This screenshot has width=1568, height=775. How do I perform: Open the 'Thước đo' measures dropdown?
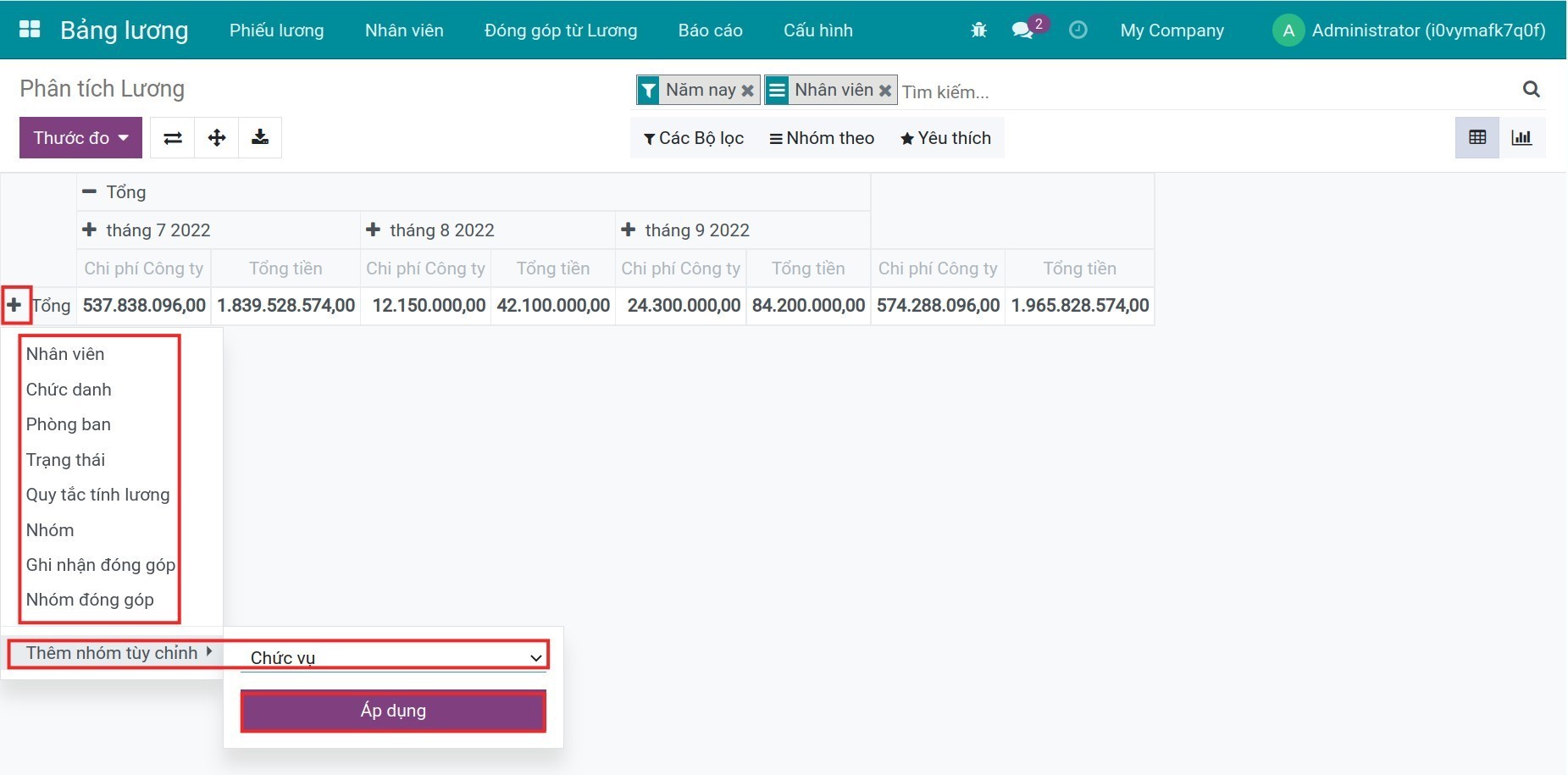(x=80, y=138)
